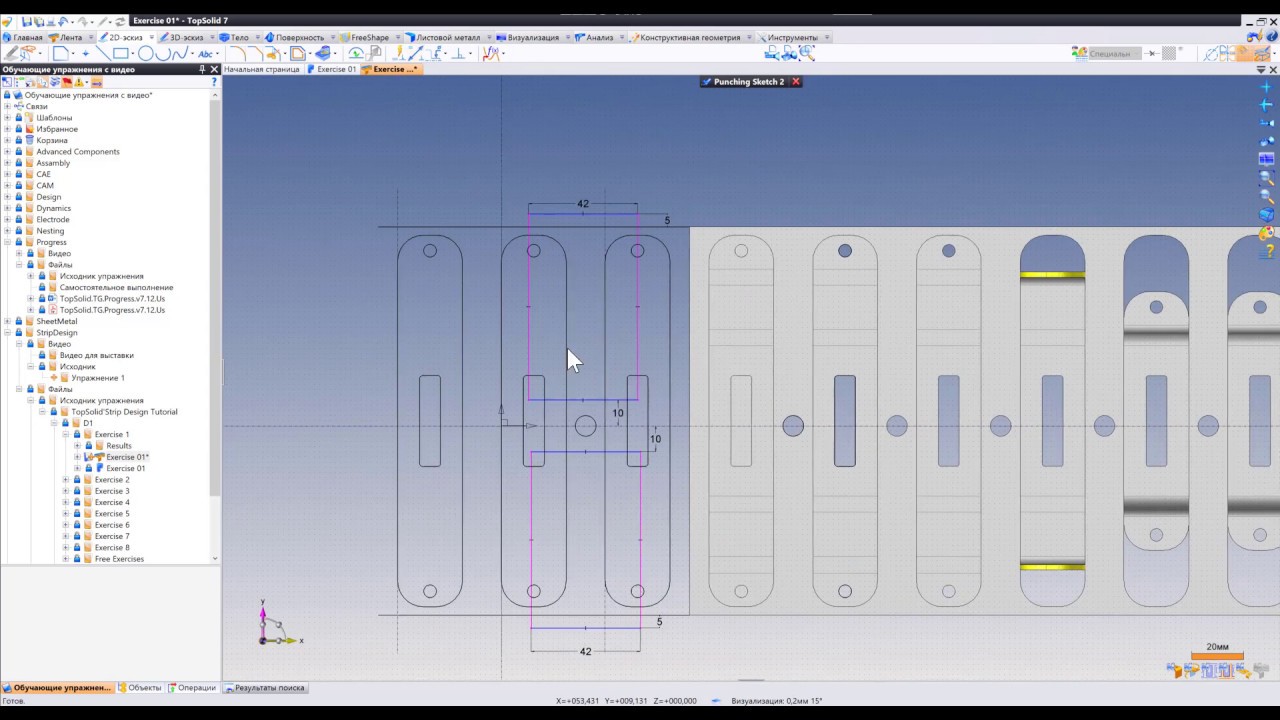Switch to the Объекты bottom panel tab
The width and height of the screenshot is (1280, 720).
[140, 688]
